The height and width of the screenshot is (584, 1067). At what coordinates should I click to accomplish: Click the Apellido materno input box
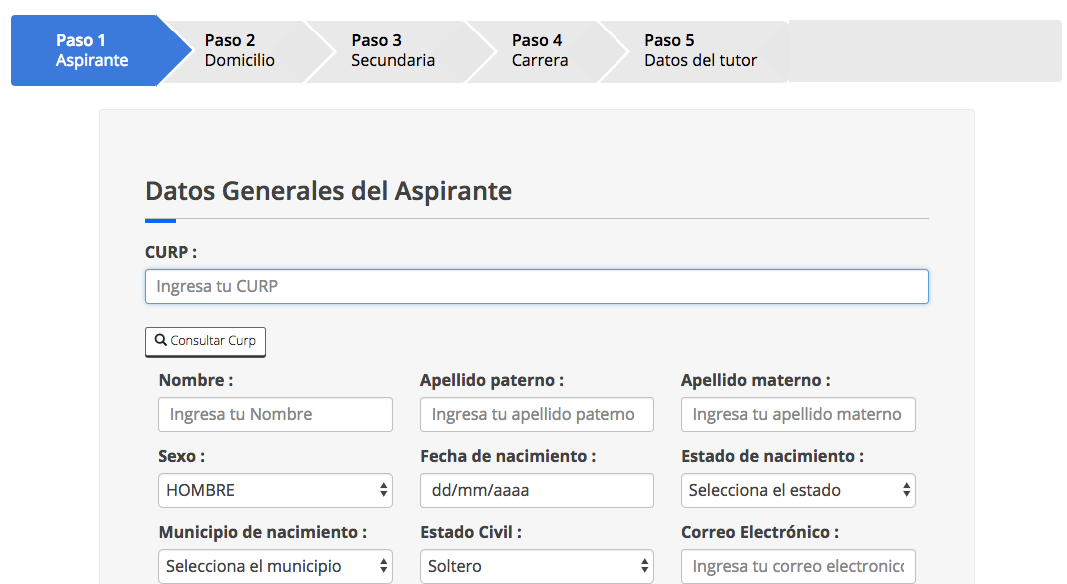coord(797,414)
